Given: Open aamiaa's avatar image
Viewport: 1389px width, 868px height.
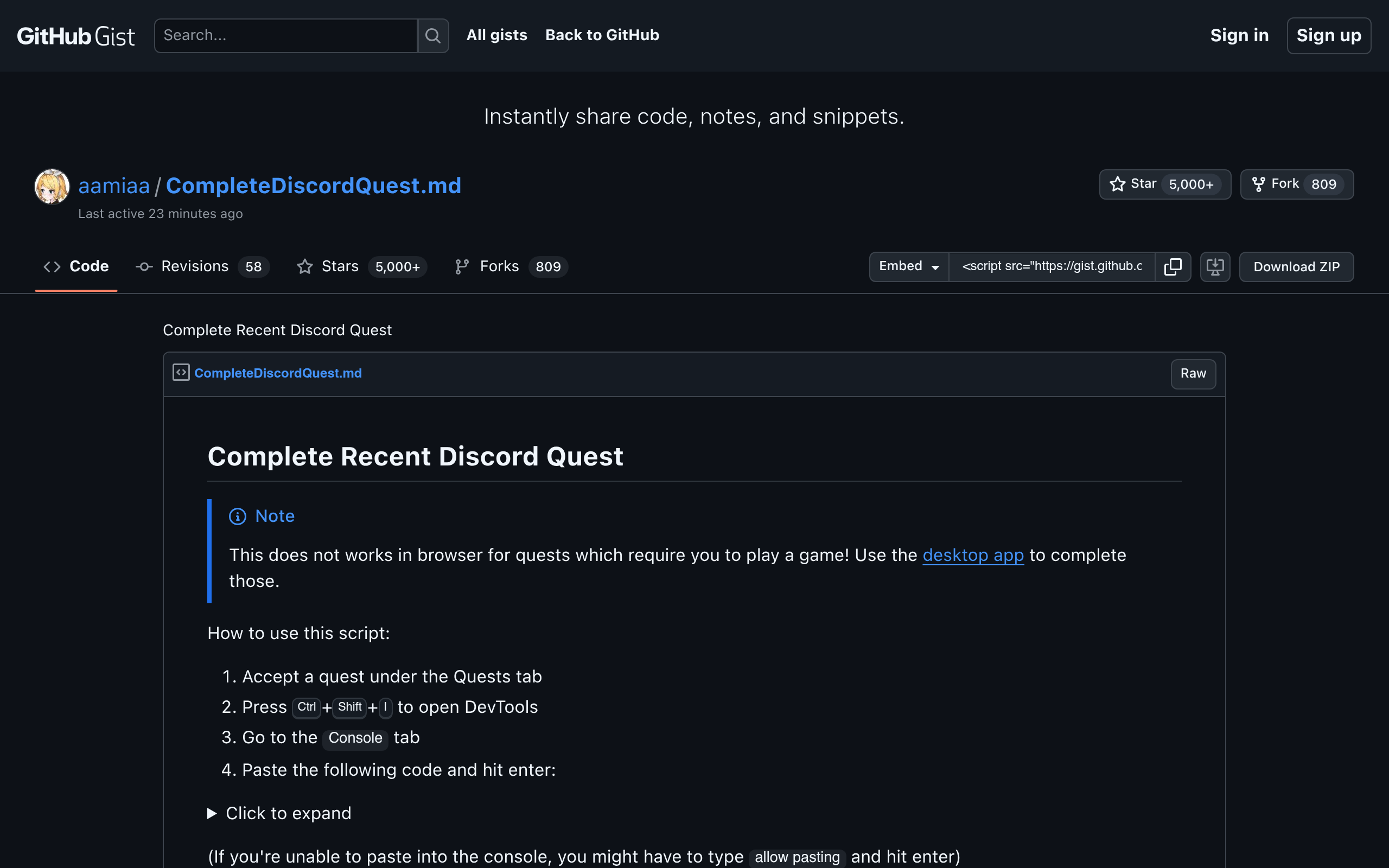Looking at the screenshot, I should (x=52, y=186).
